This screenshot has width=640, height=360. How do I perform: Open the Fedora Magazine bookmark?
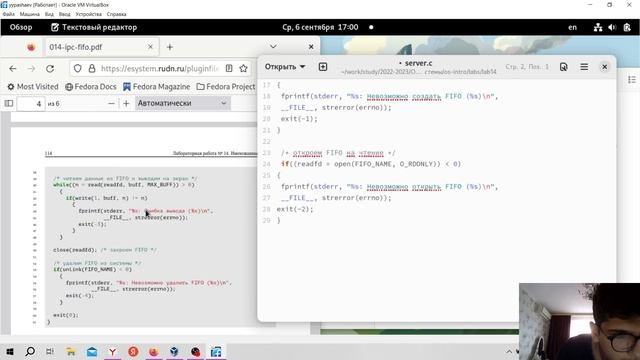click(x=156, y=87)
